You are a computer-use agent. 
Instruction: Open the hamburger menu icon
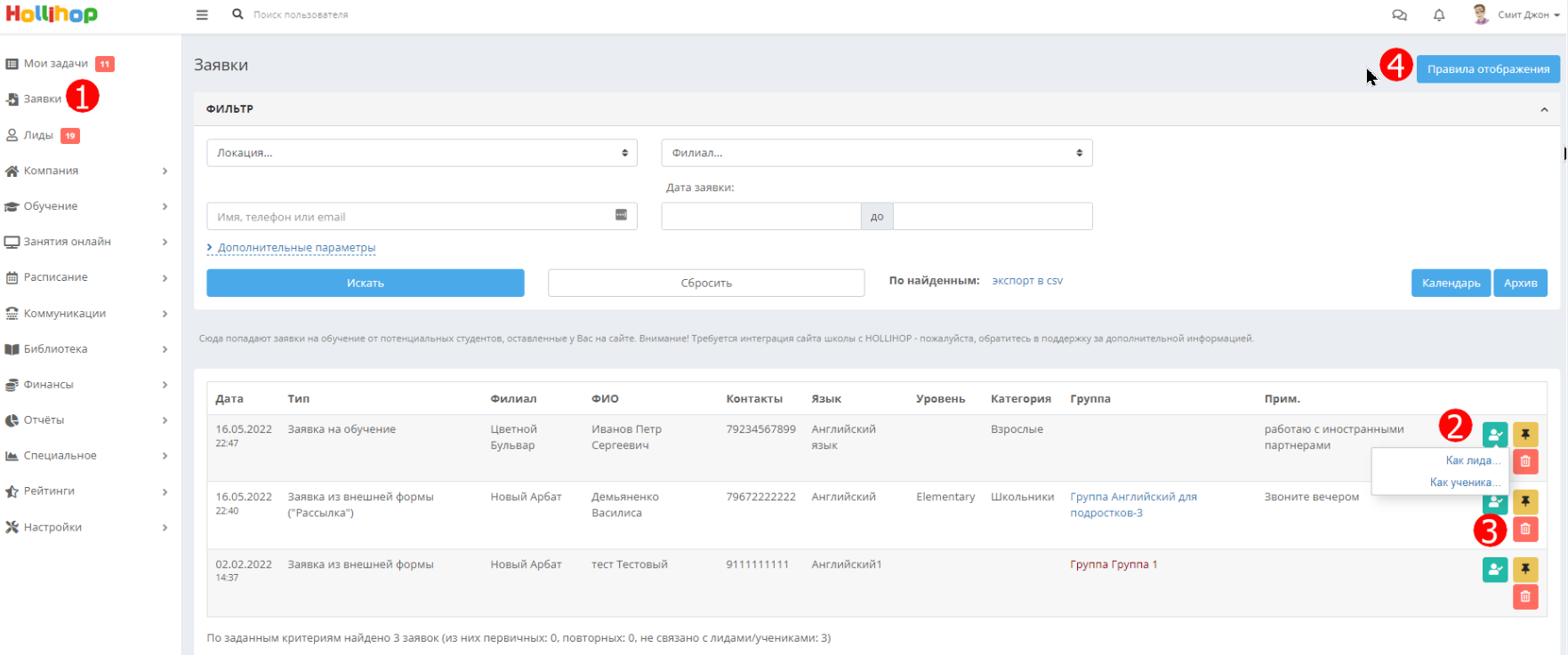pyautogui.click(x=202, y=15)
